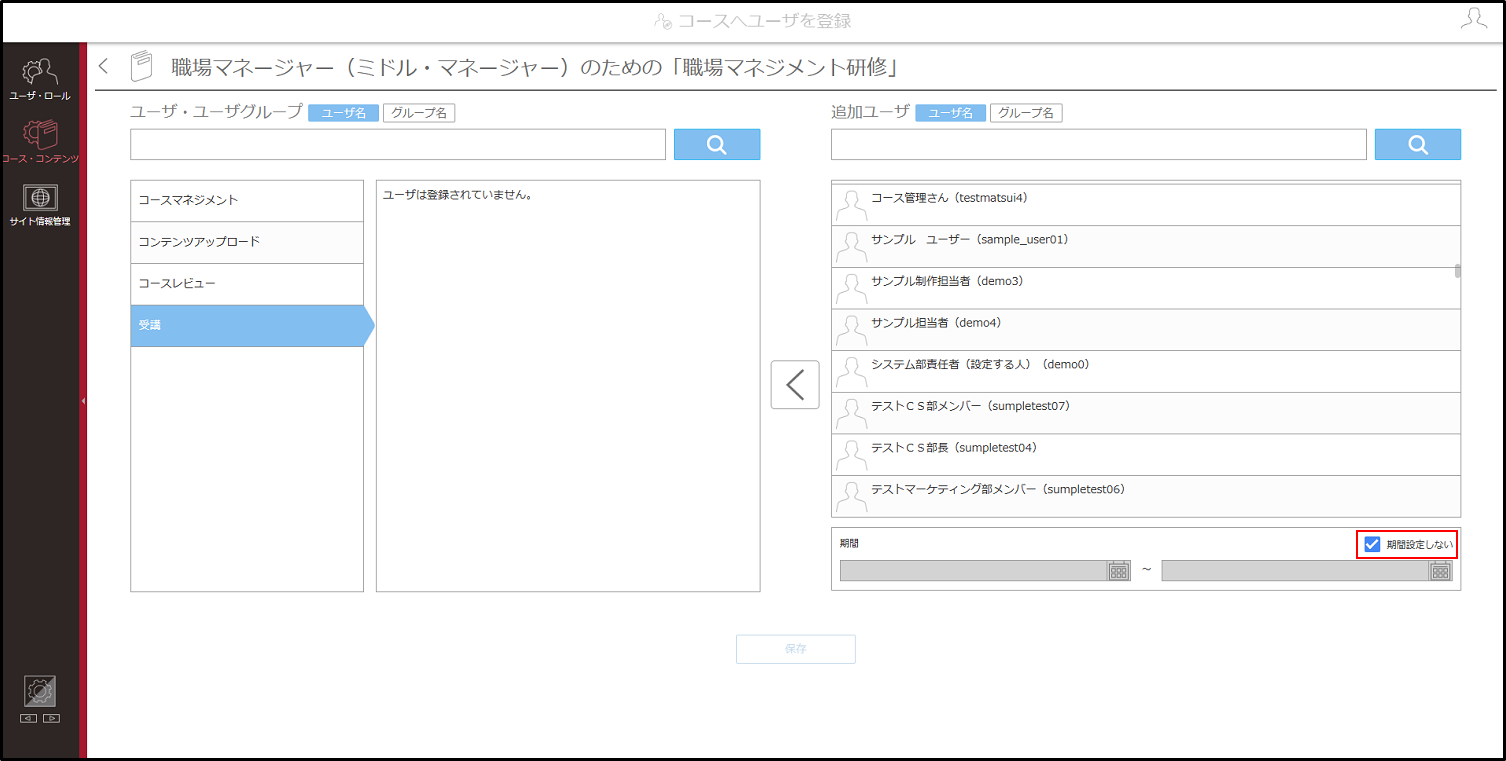Select user テストＣＳ部長 (sumpletest04)
The width and height of the screenshot is (1506, 761).
coord(1146,455)
